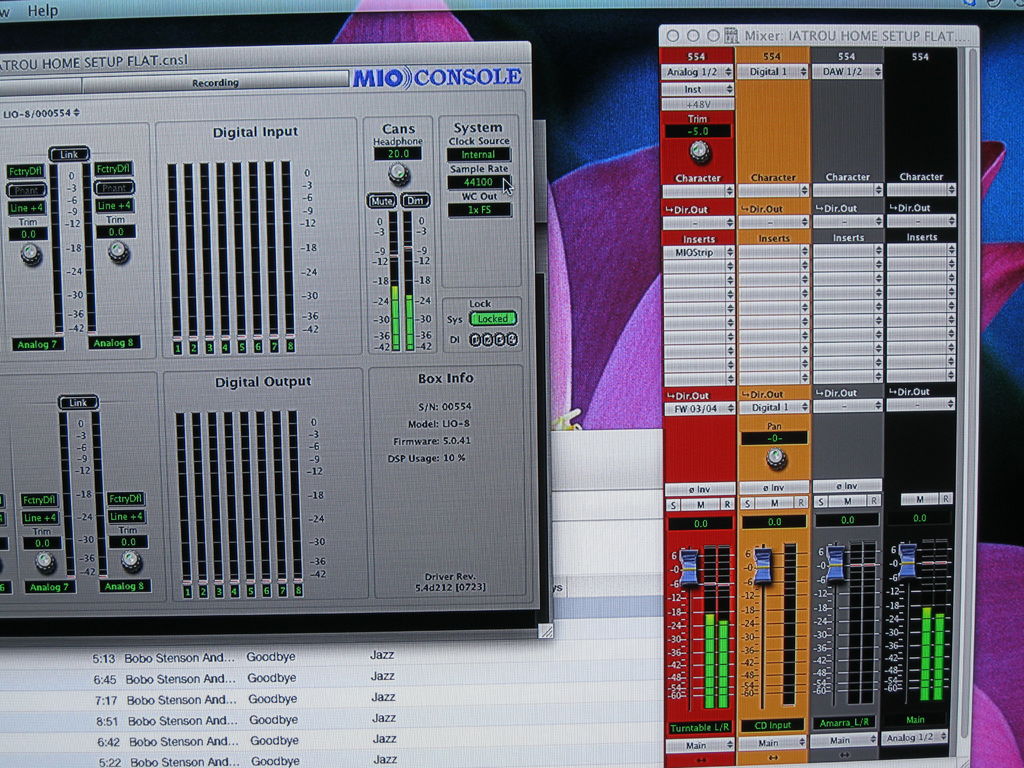This screenshot has width=1024, height=768.
Task: Open the Digital 1 input dropdown on the orange strip
Action: point(773,72)
